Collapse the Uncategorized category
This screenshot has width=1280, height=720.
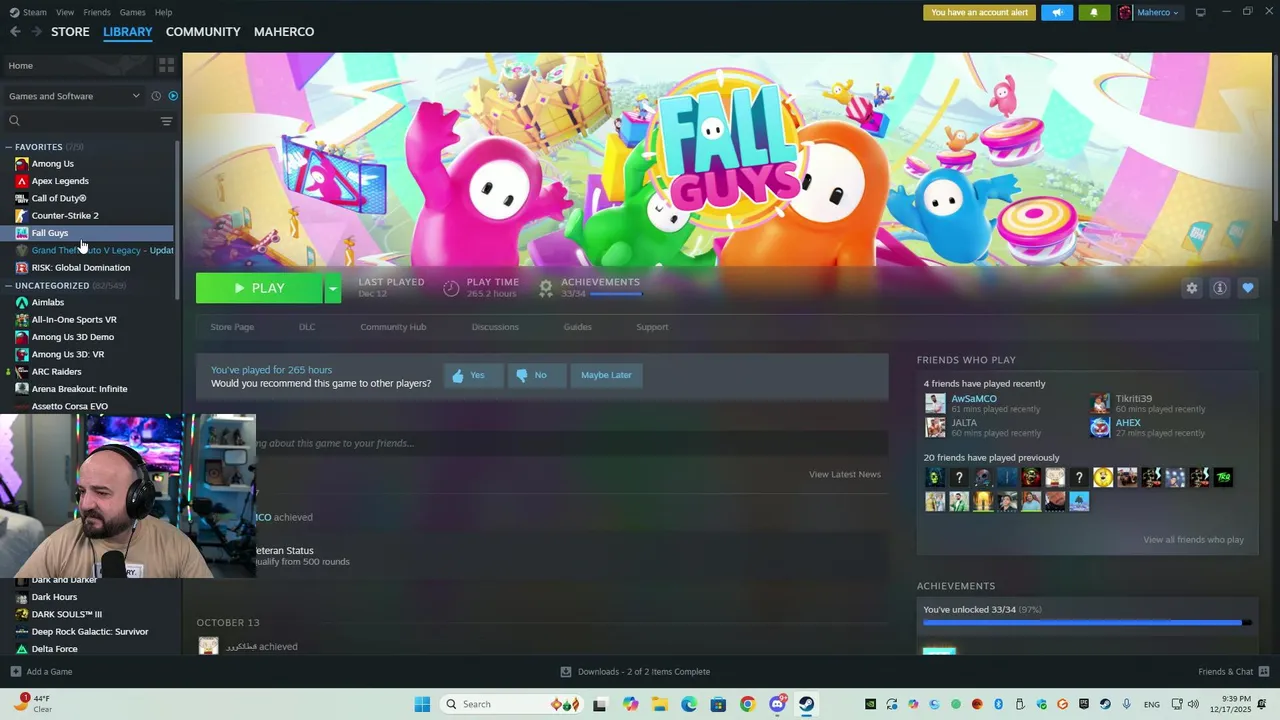click(8, 286)
